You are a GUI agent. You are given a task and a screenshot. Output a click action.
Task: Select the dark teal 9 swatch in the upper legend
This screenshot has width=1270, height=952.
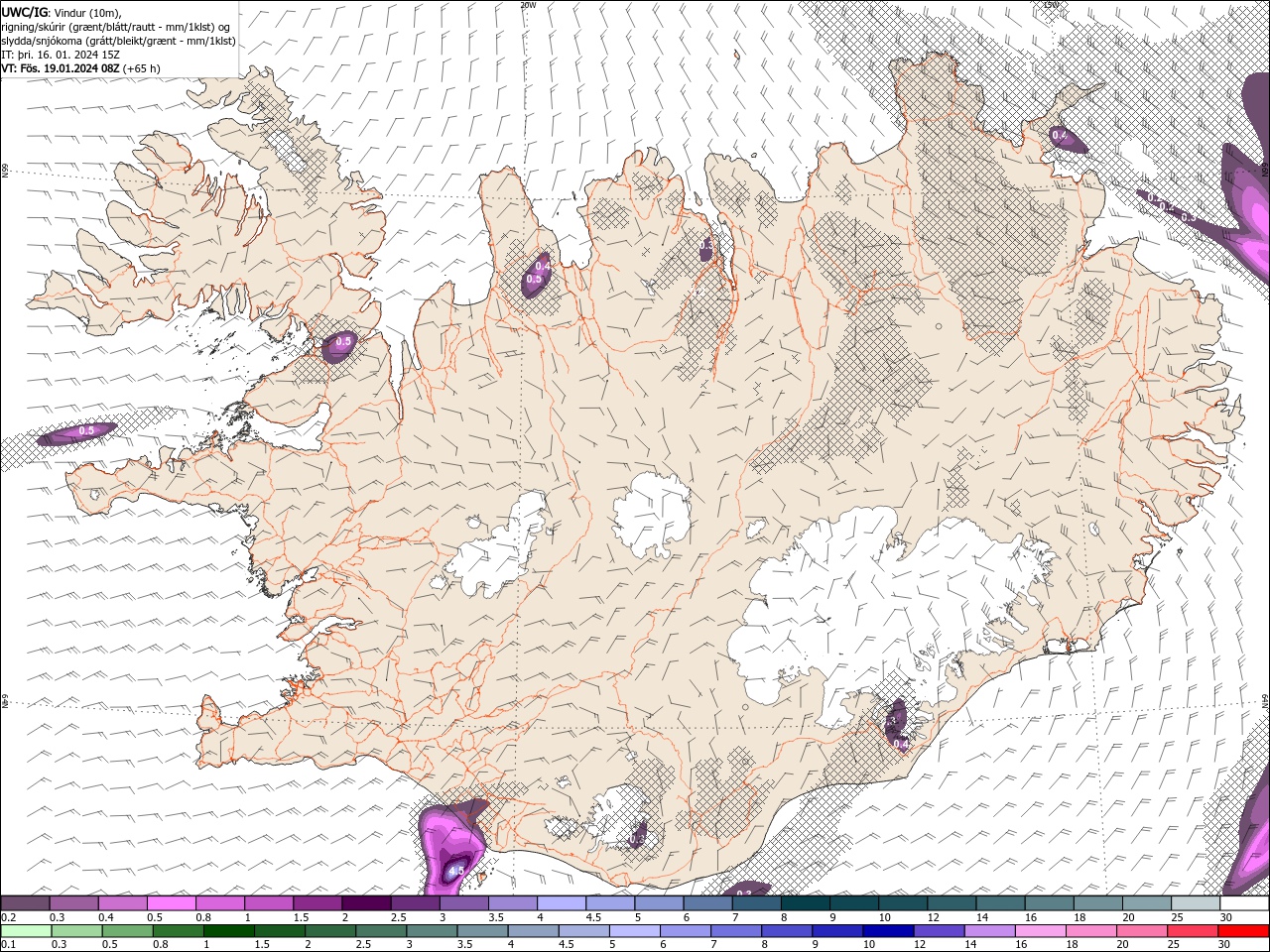point(854,903)
